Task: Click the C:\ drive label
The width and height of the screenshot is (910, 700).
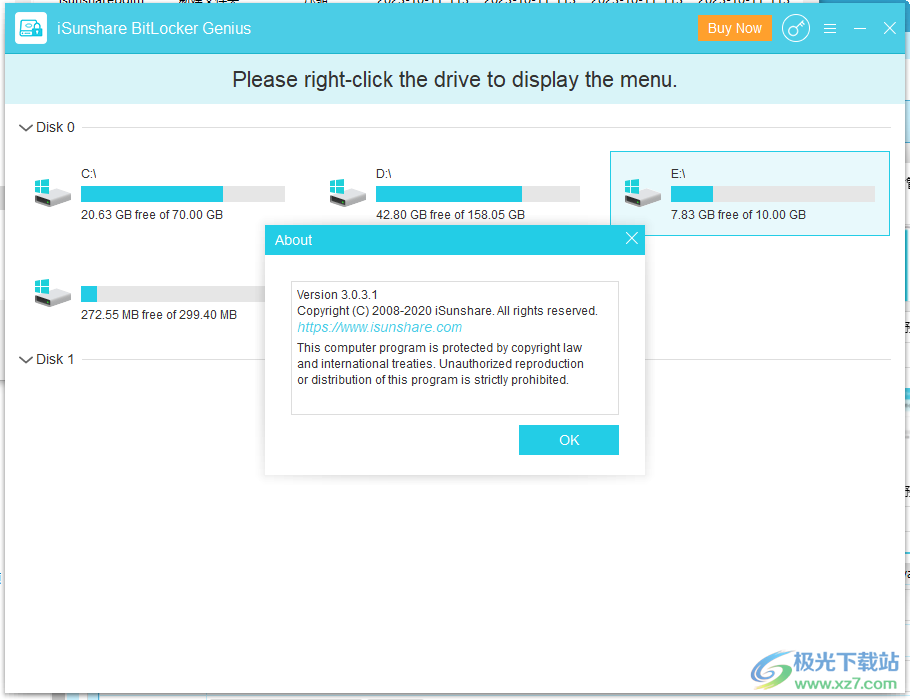Action: coord(89,174)
